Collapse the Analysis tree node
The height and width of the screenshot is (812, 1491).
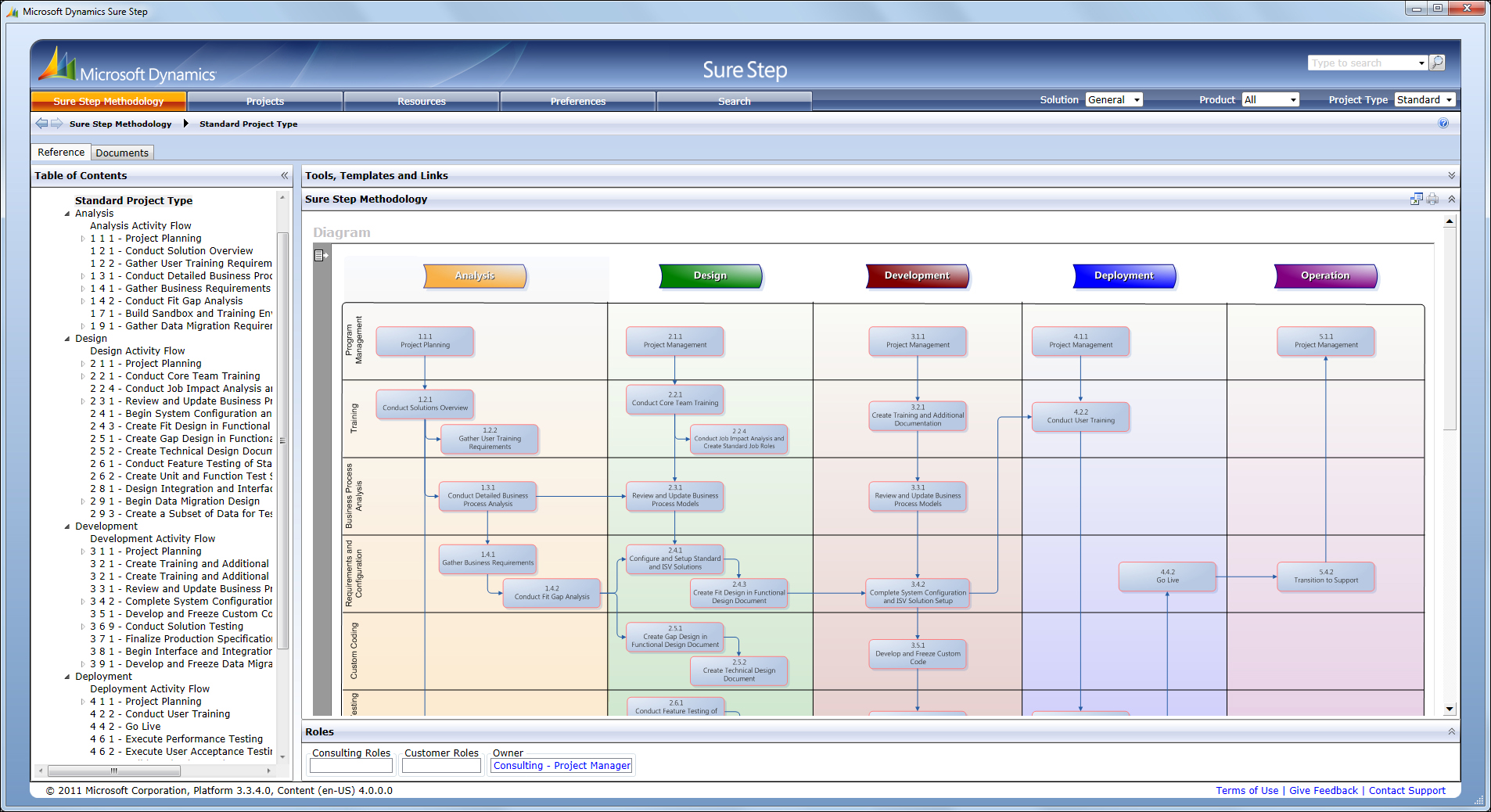click(x=67, y=214)
